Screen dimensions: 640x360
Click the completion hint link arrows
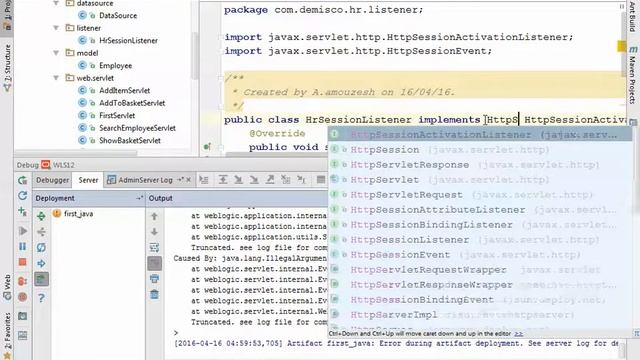518,334
